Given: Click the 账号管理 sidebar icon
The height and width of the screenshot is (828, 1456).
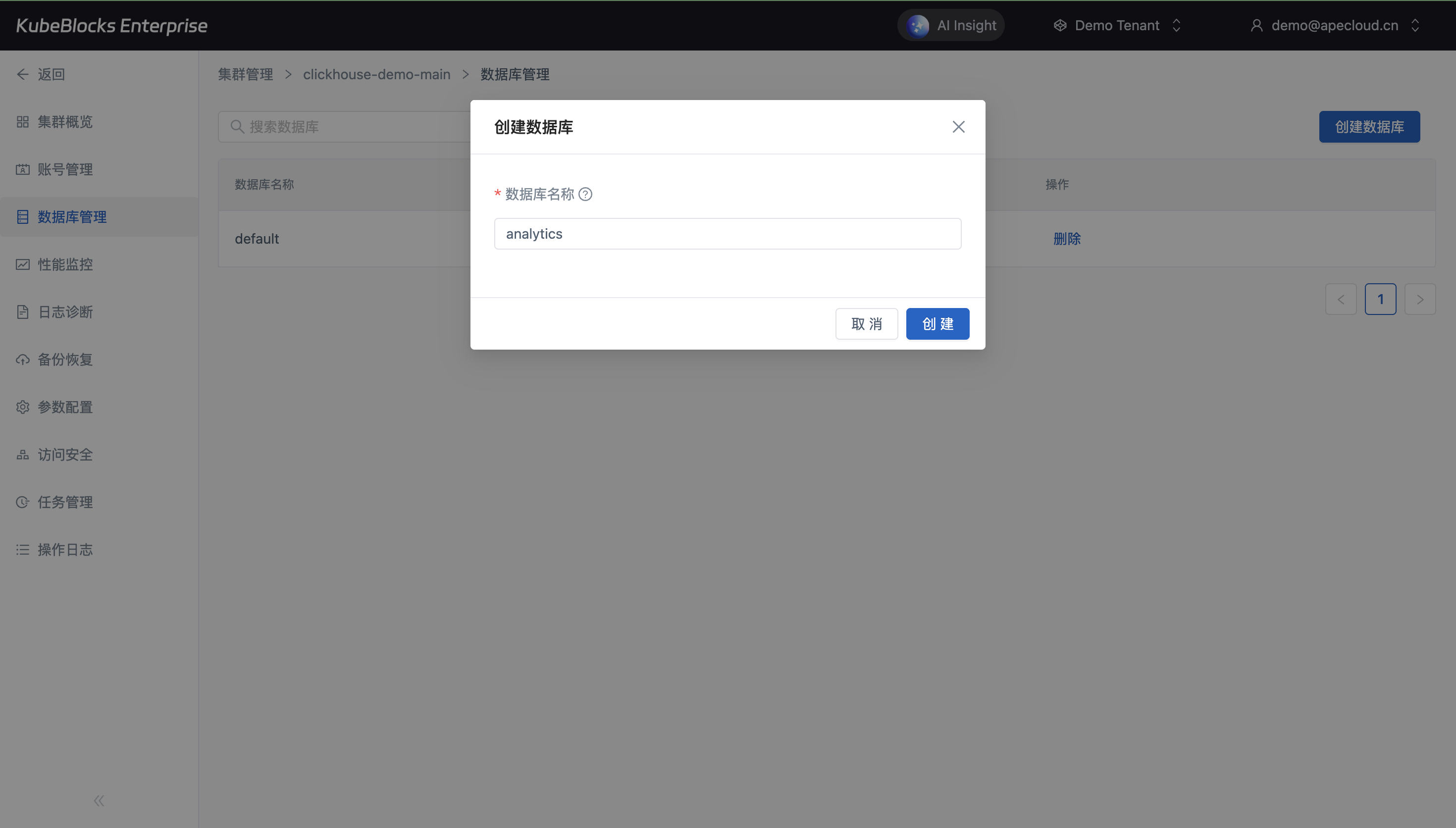Looking at the screenshot, I should point(23,169).
